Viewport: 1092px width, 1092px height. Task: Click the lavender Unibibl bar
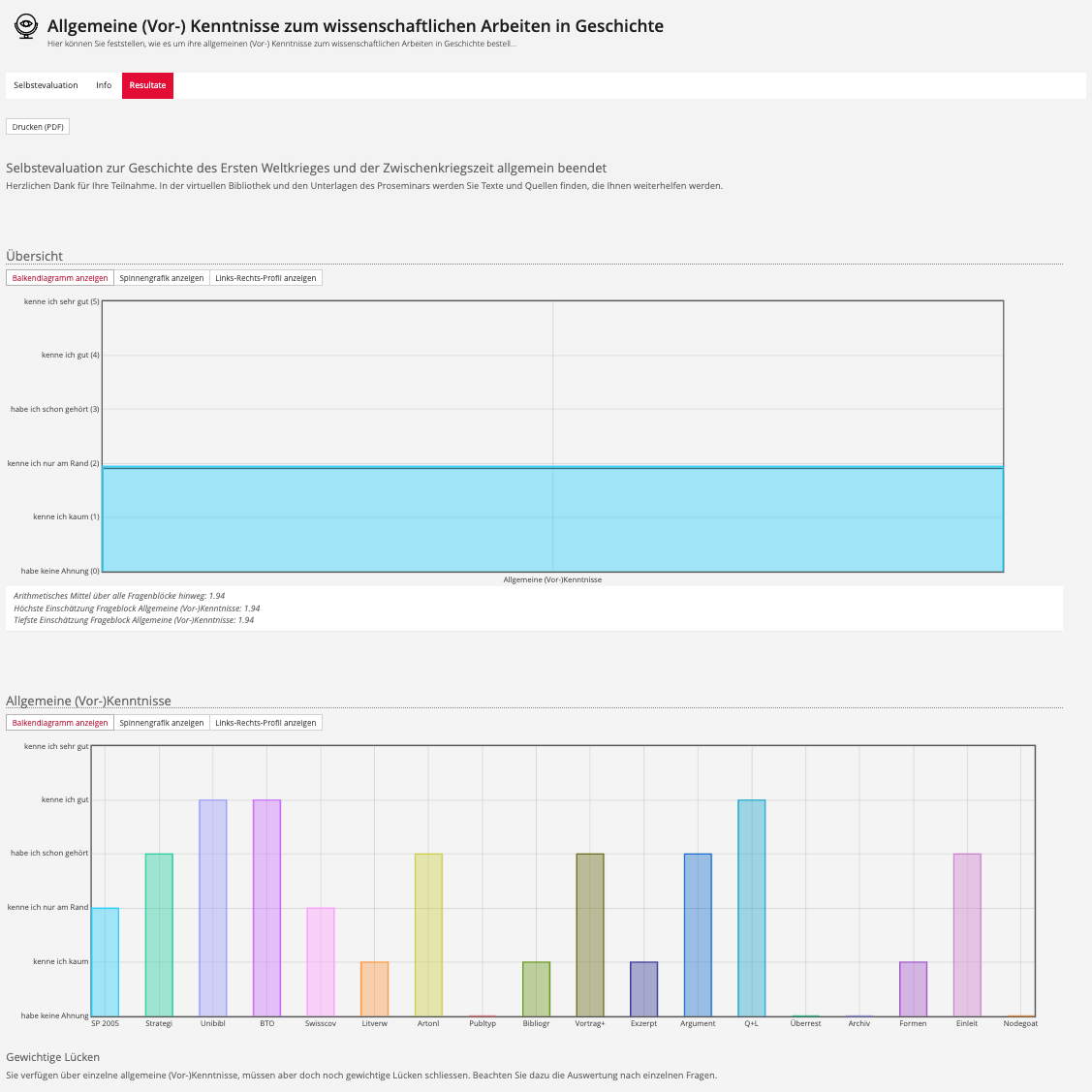(x=213, y=908)
